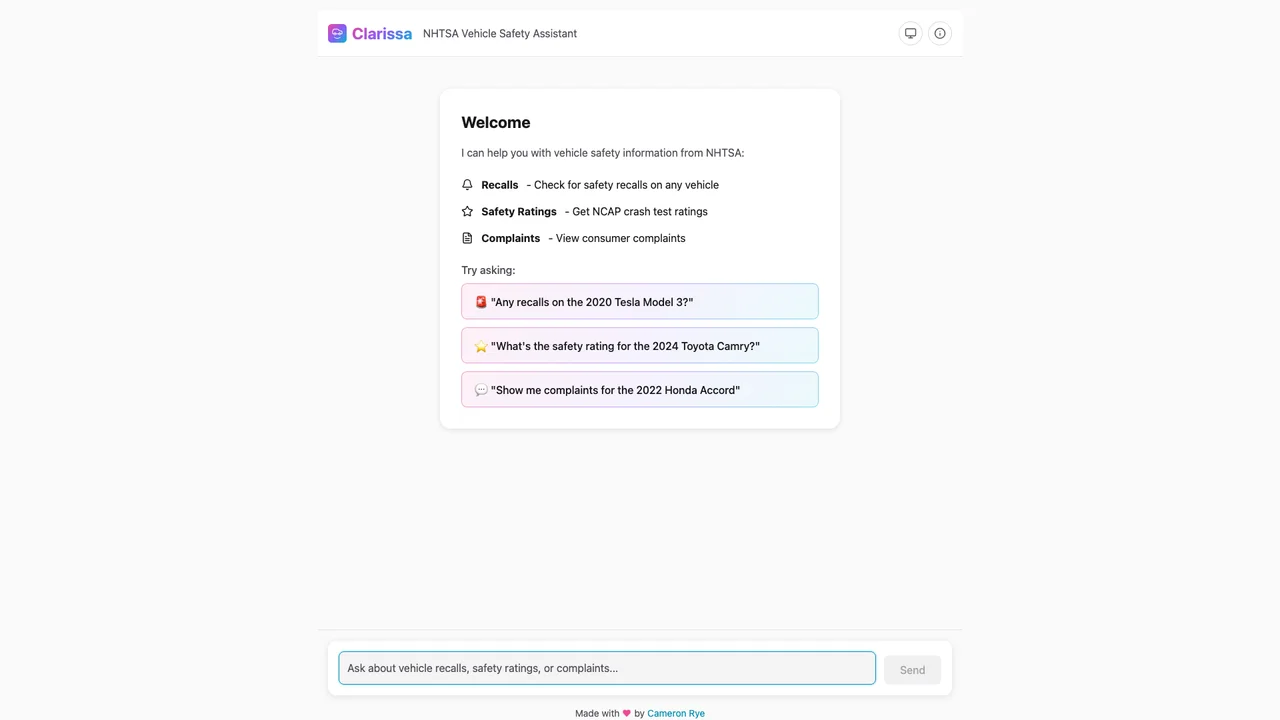Click the Clarissa purple logo icon
The height and width of the screenshot is (720, 1280).
pos(337,33)
